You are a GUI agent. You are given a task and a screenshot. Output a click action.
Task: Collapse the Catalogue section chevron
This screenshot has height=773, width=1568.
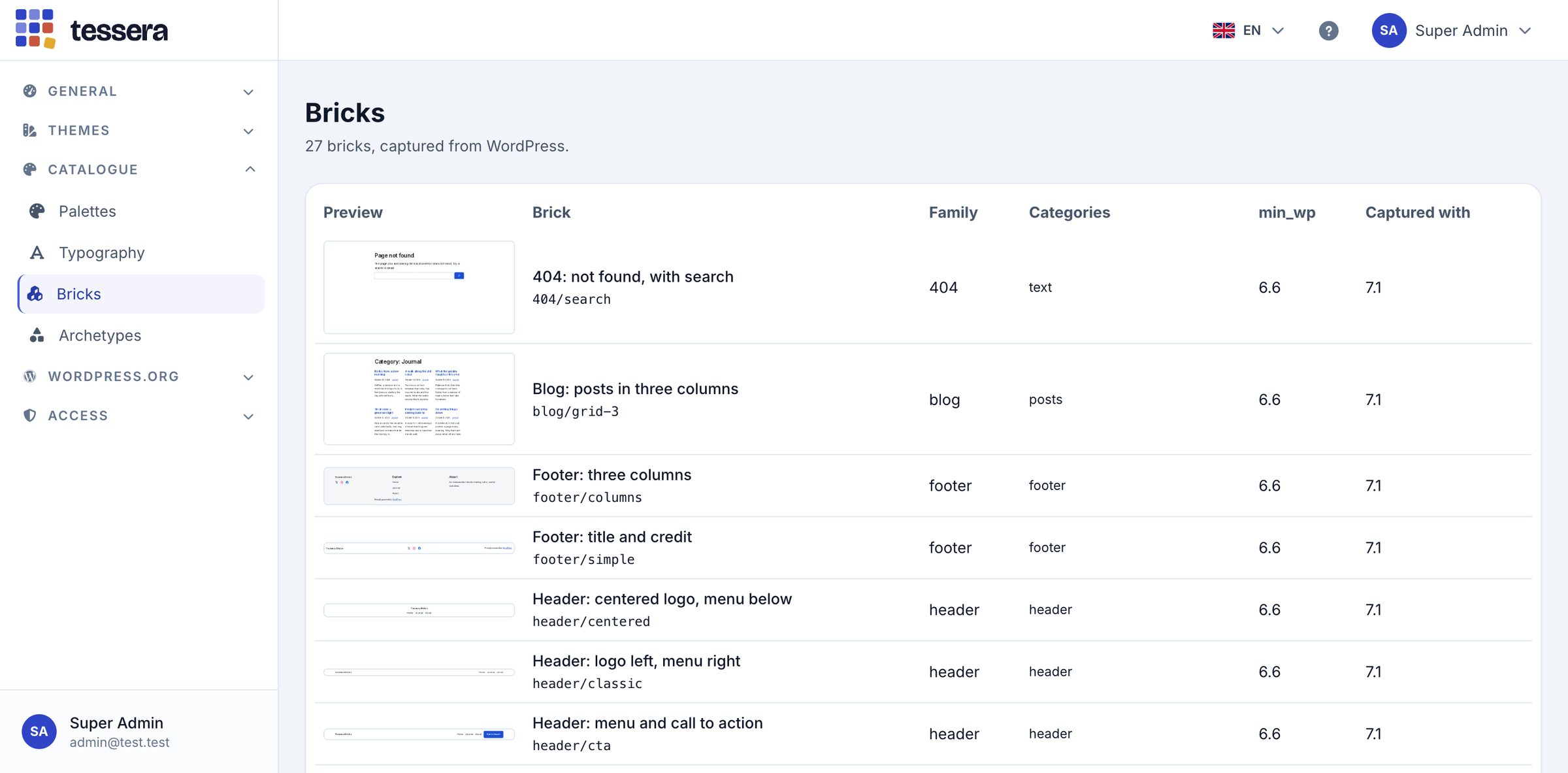pyautogui.click(x=250, y=169)
